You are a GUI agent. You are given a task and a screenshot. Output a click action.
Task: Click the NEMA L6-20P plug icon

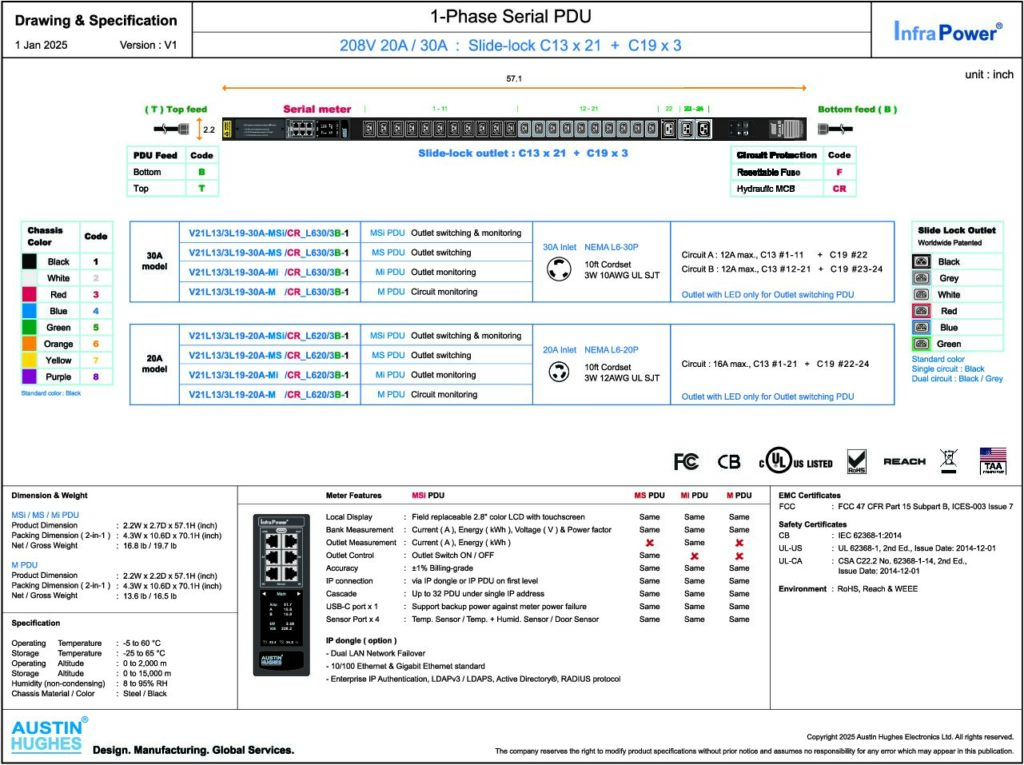point(557,372)
